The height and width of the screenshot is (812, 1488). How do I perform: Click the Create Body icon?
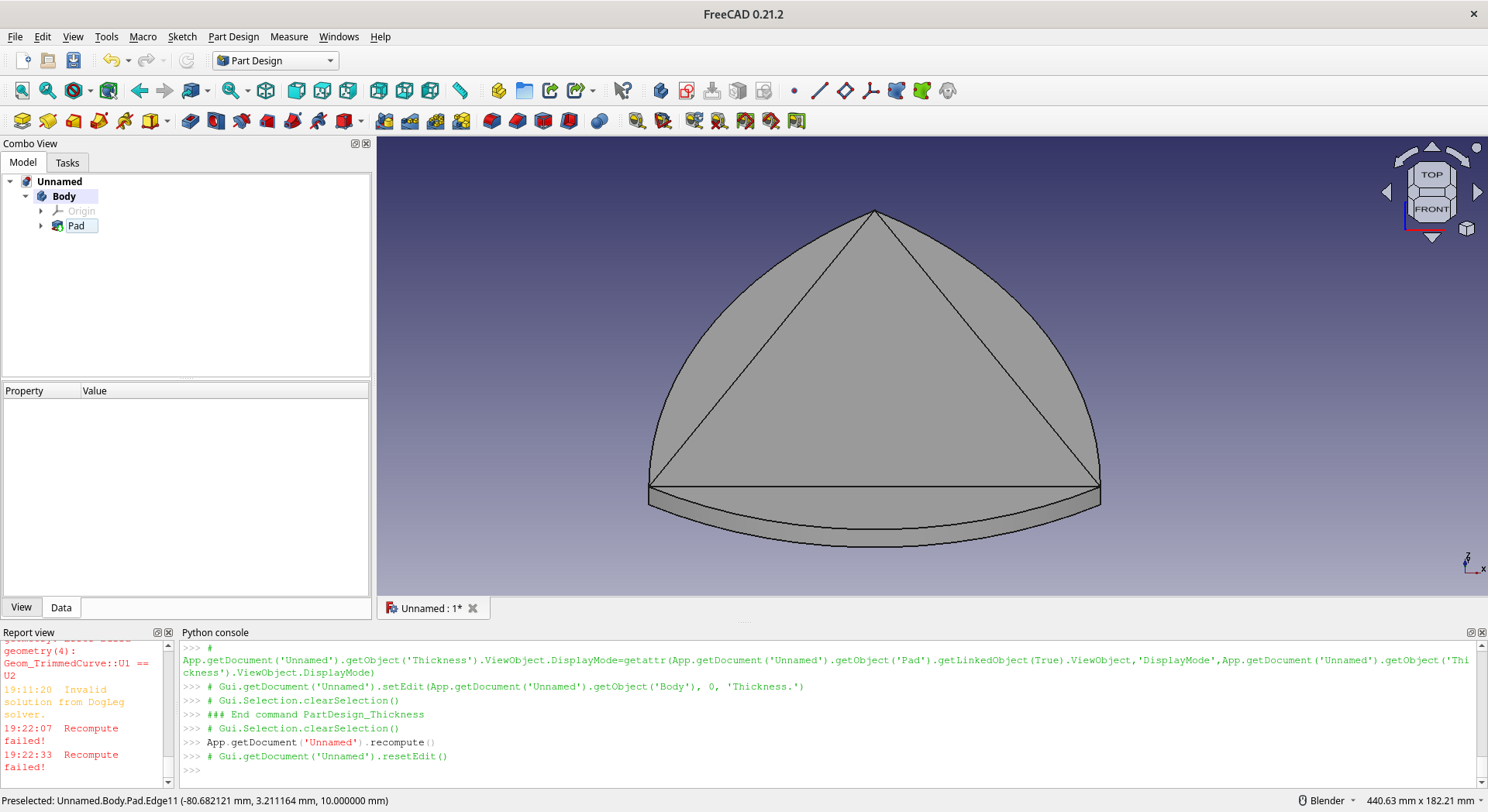pos(661,91)
